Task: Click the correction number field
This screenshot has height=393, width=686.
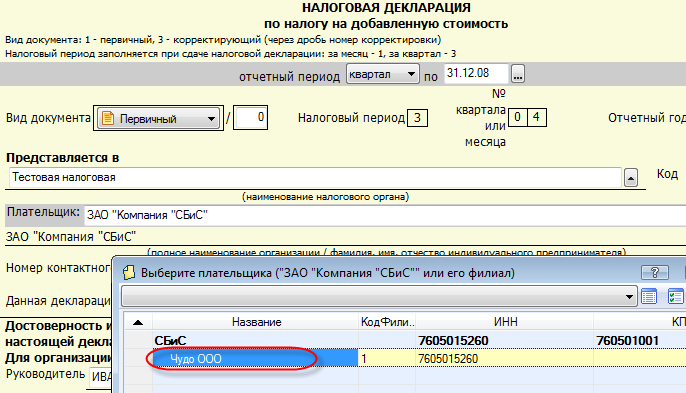Action: click(250, 117)
